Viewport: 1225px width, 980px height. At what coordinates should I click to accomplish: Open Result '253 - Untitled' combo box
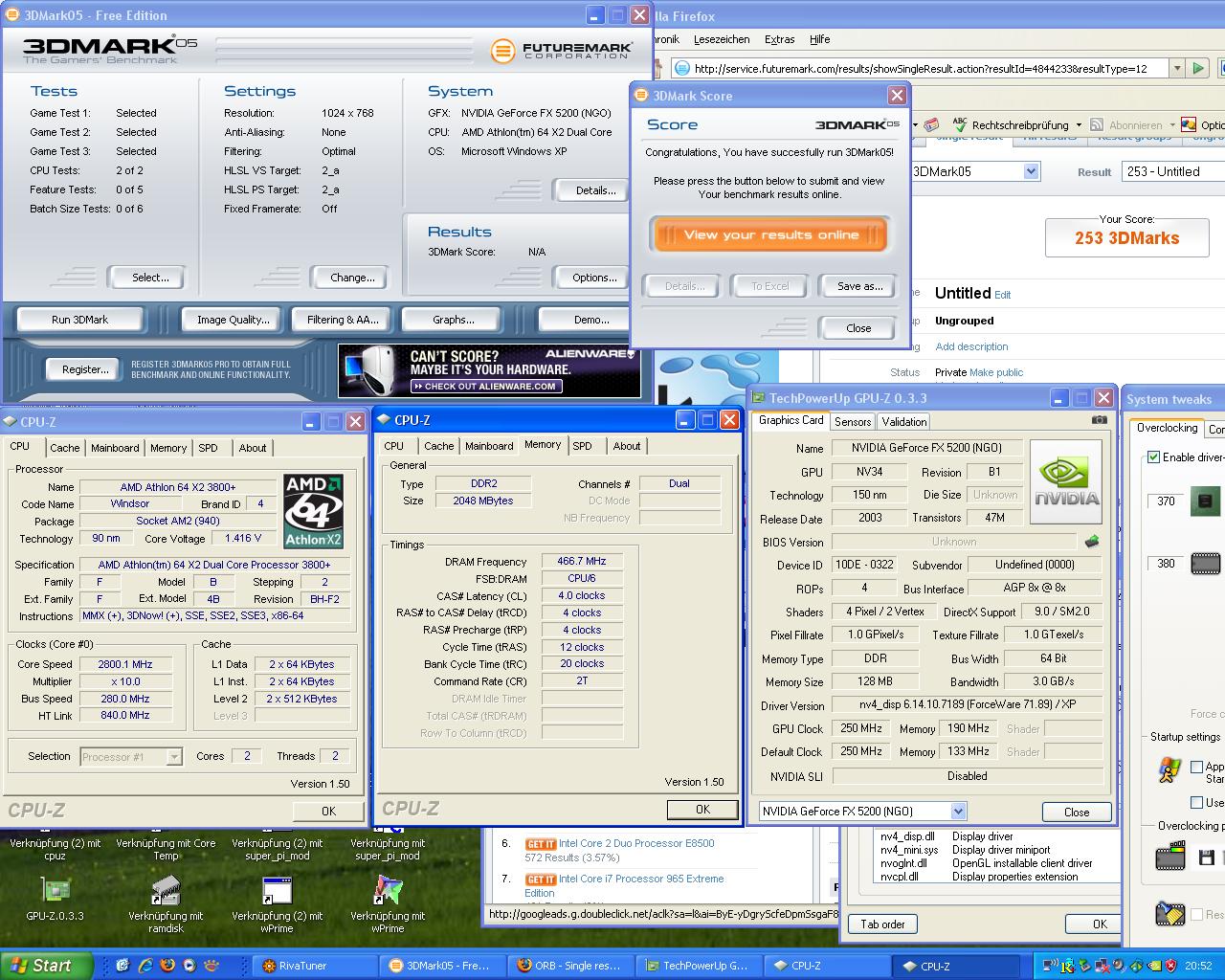pos(1172,171)
